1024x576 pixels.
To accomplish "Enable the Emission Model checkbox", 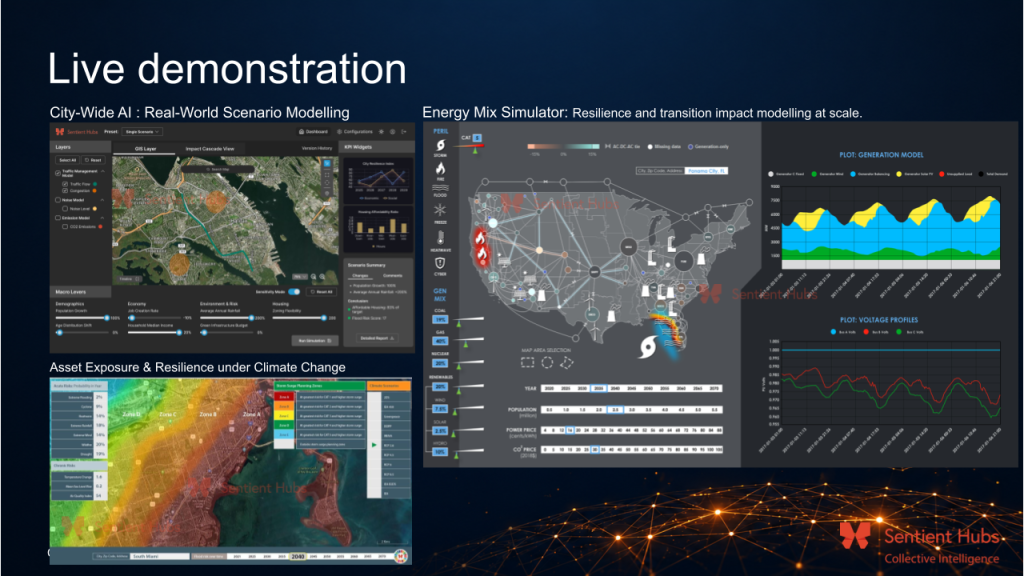I will click(58, 218).
